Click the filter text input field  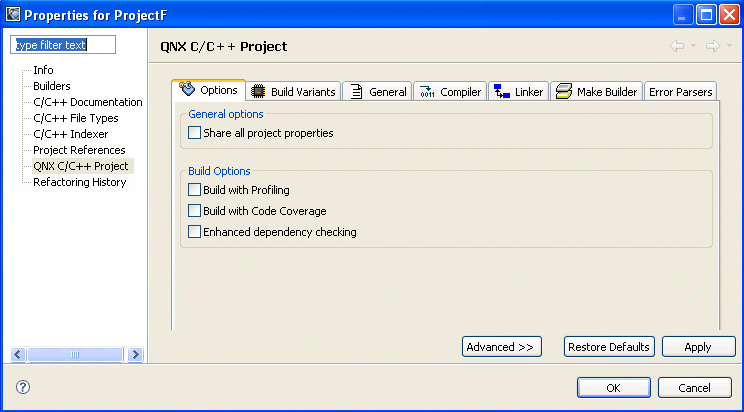tap(64, 45)
